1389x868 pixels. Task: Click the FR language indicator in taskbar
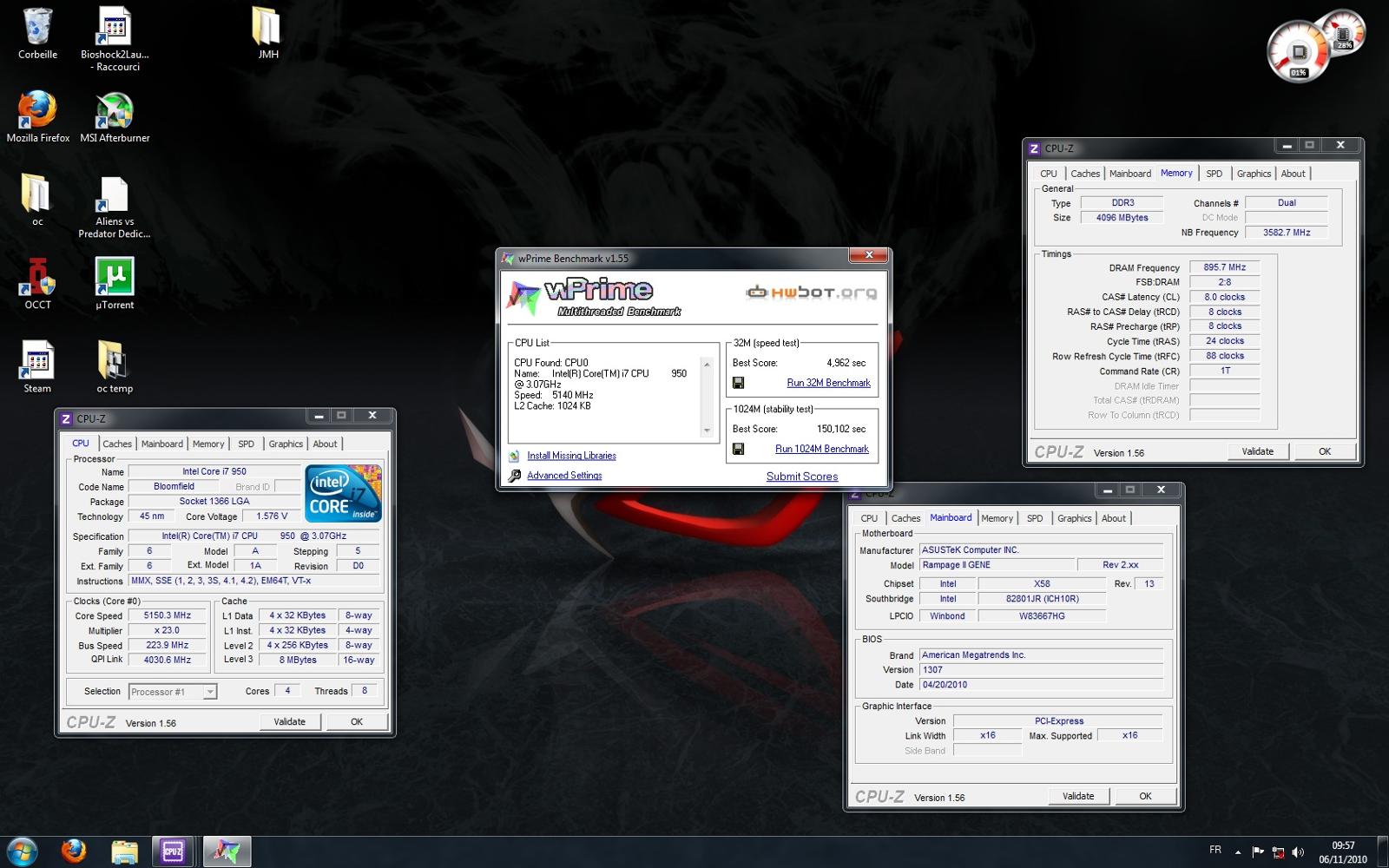[x=1215, y=850]
